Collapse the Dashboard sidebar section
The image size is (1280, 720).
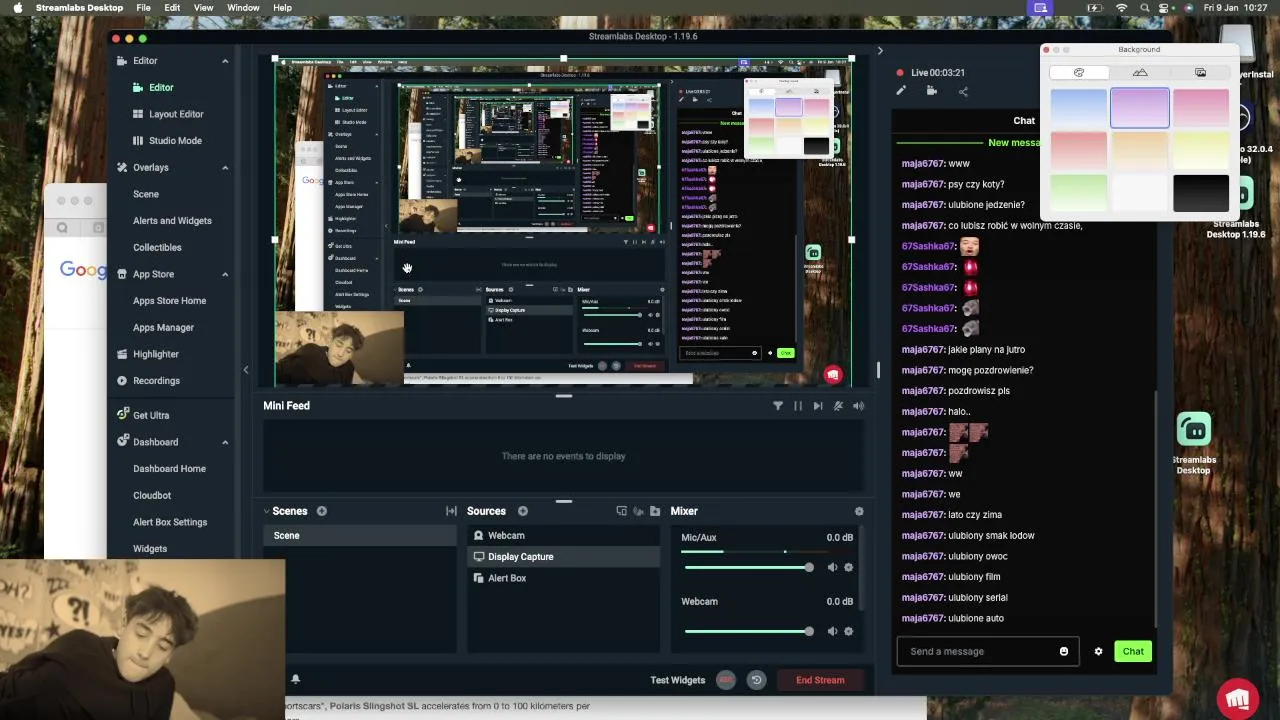coord(225,442)
